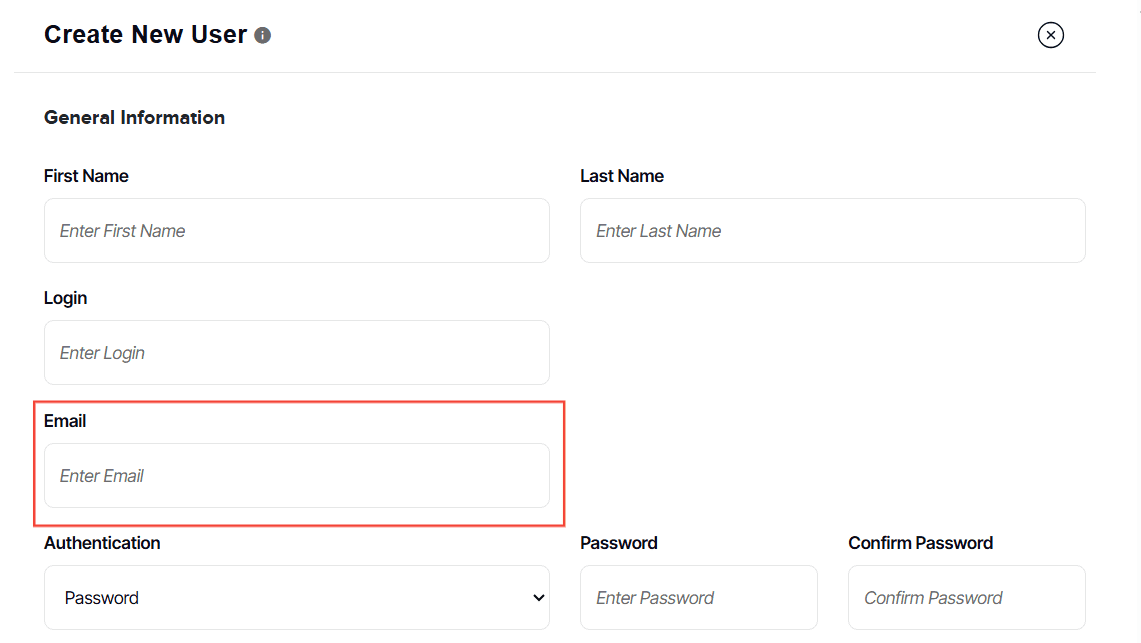The height and width of the screenshot is (643, 1141).
Task: Click the Password label above its field
Action: click(x=619, y=543)
